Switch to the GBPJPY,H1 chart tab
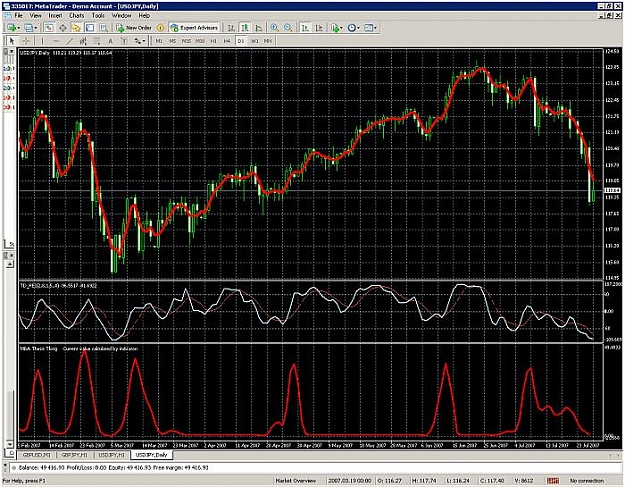Viewport: 625px width, 487px height. coord(75,455)
